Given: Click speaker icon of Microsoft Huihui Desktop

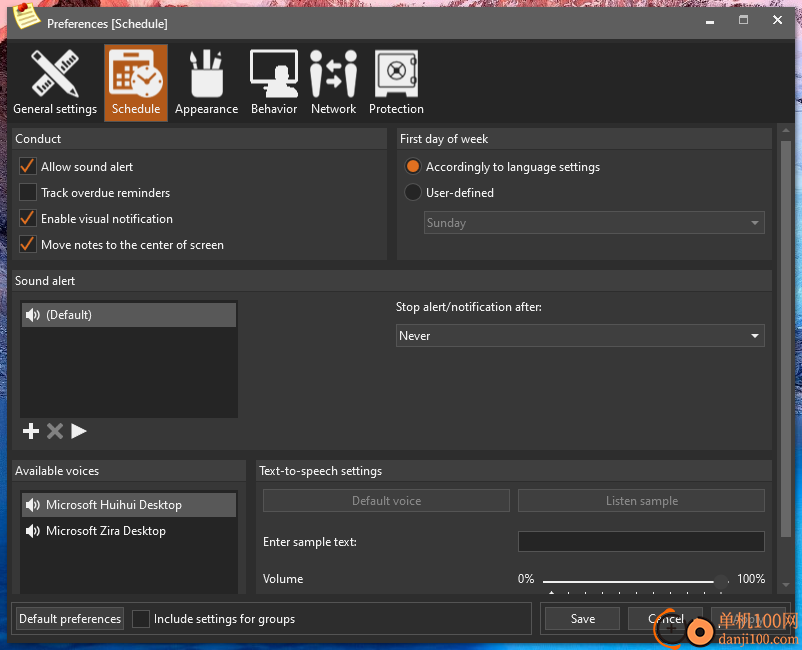Looking at the screenshot, I should click(33, 505).
